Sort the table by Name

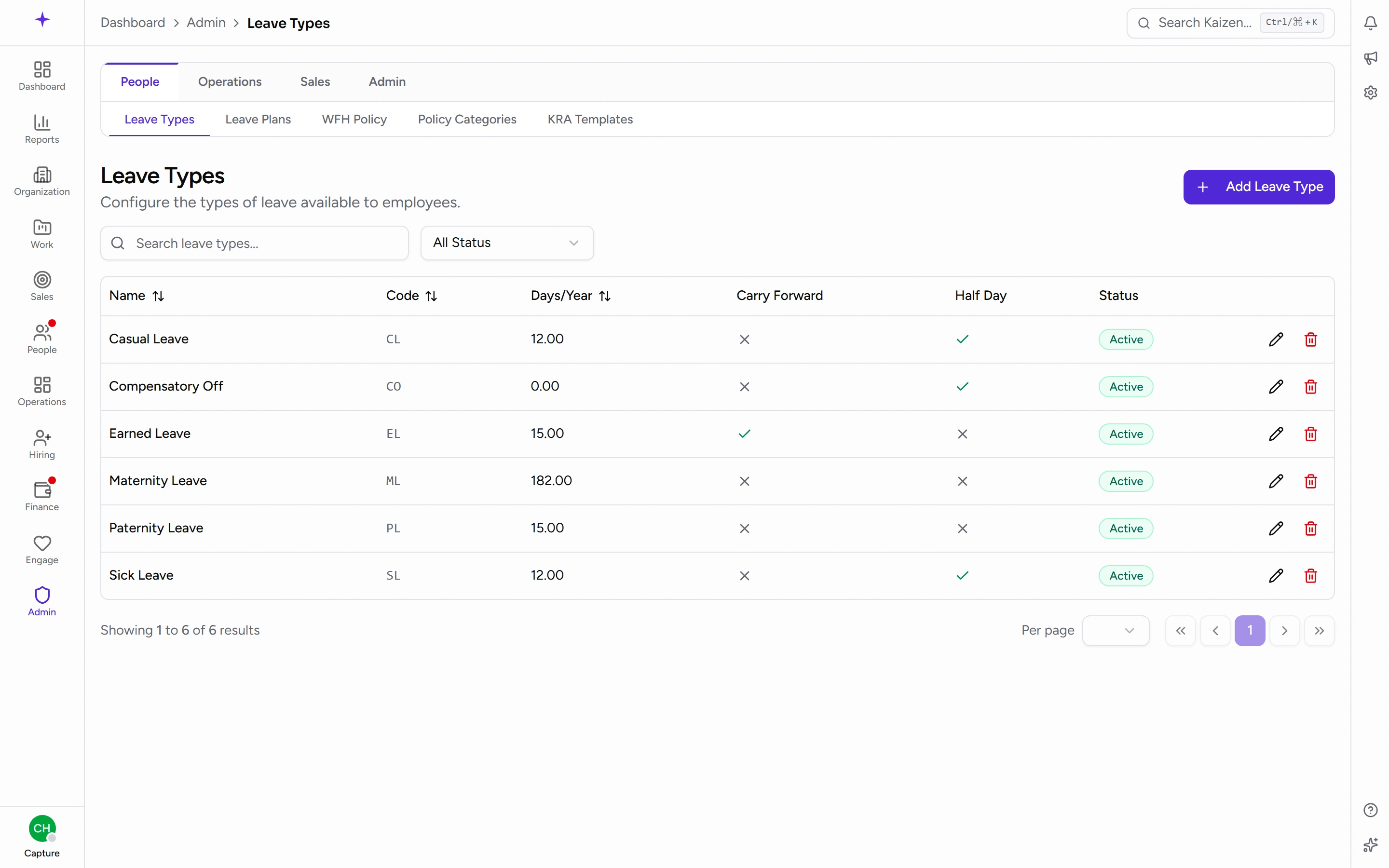point(136,296)
